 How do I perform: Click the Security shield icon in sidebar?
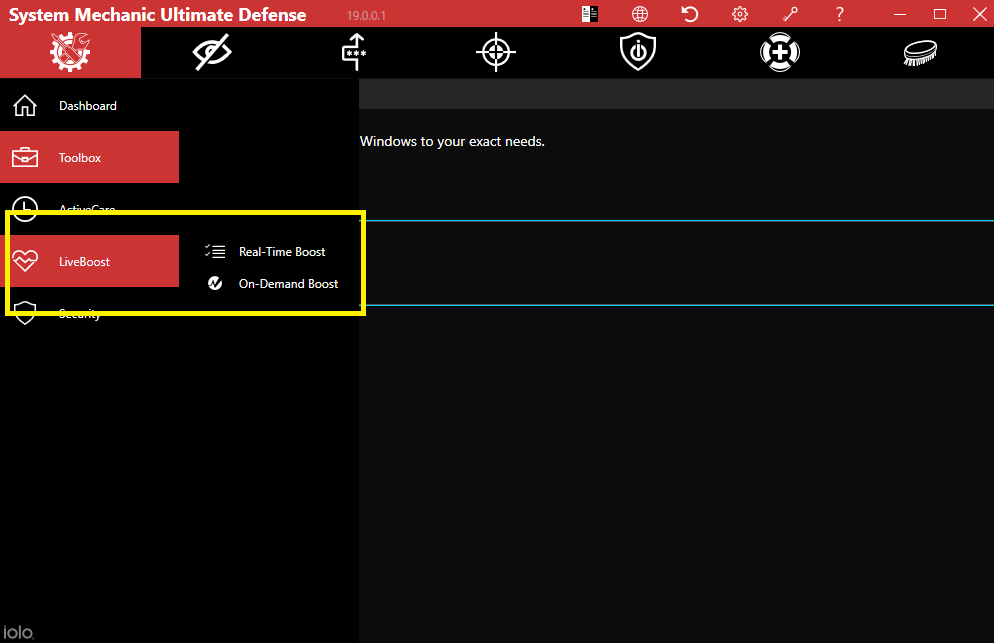(x=25, y=313)
